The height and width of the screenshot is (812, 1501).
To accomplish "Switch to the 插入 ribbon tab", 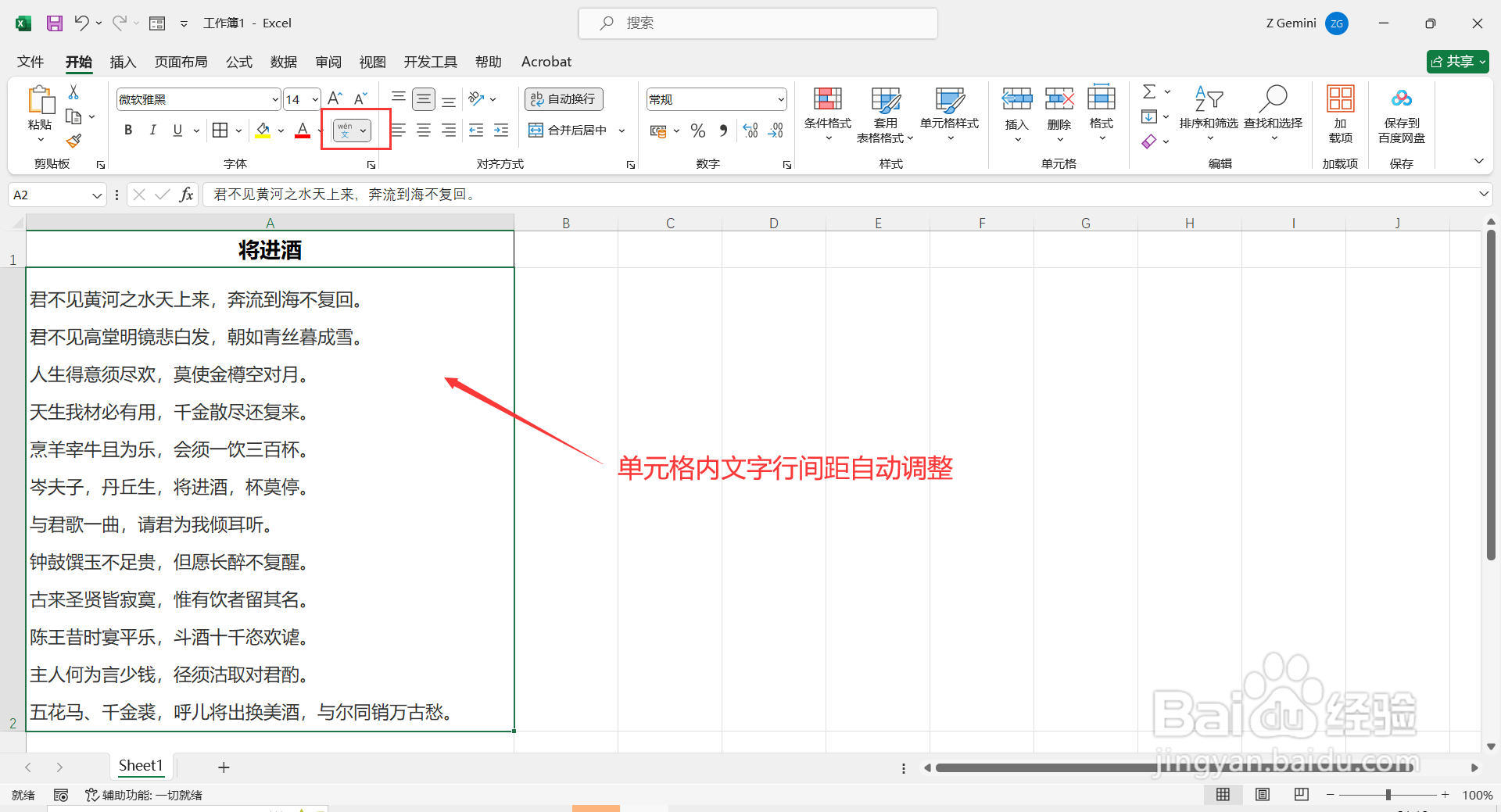I will click(123, 62).
